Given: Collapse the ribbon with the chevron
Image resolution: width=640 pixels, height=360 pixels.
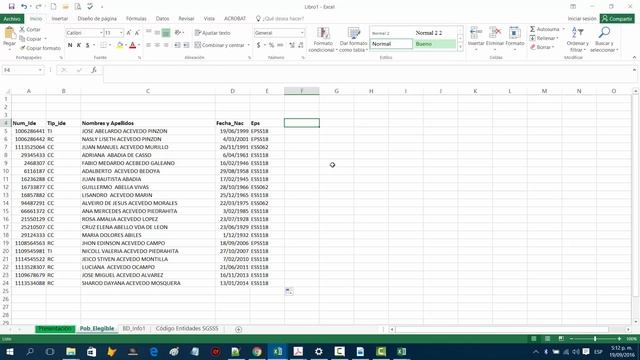Looking at the screenshot, I should [634, 58].
